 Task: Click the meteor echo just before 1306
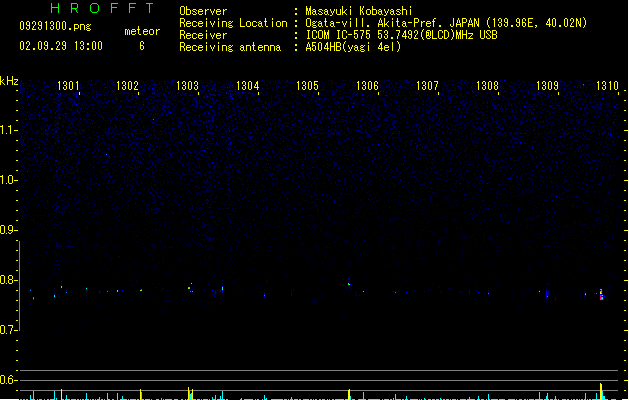click(x=349, y=284)
